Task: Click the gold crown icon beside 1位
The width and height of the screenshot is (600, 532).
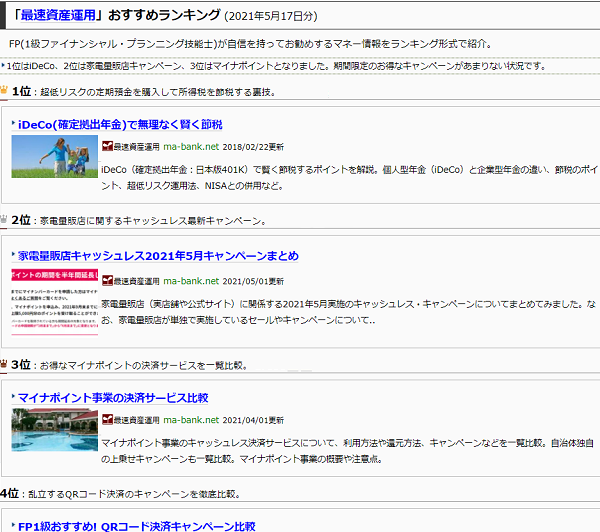Action: click(x=4, y=90)
